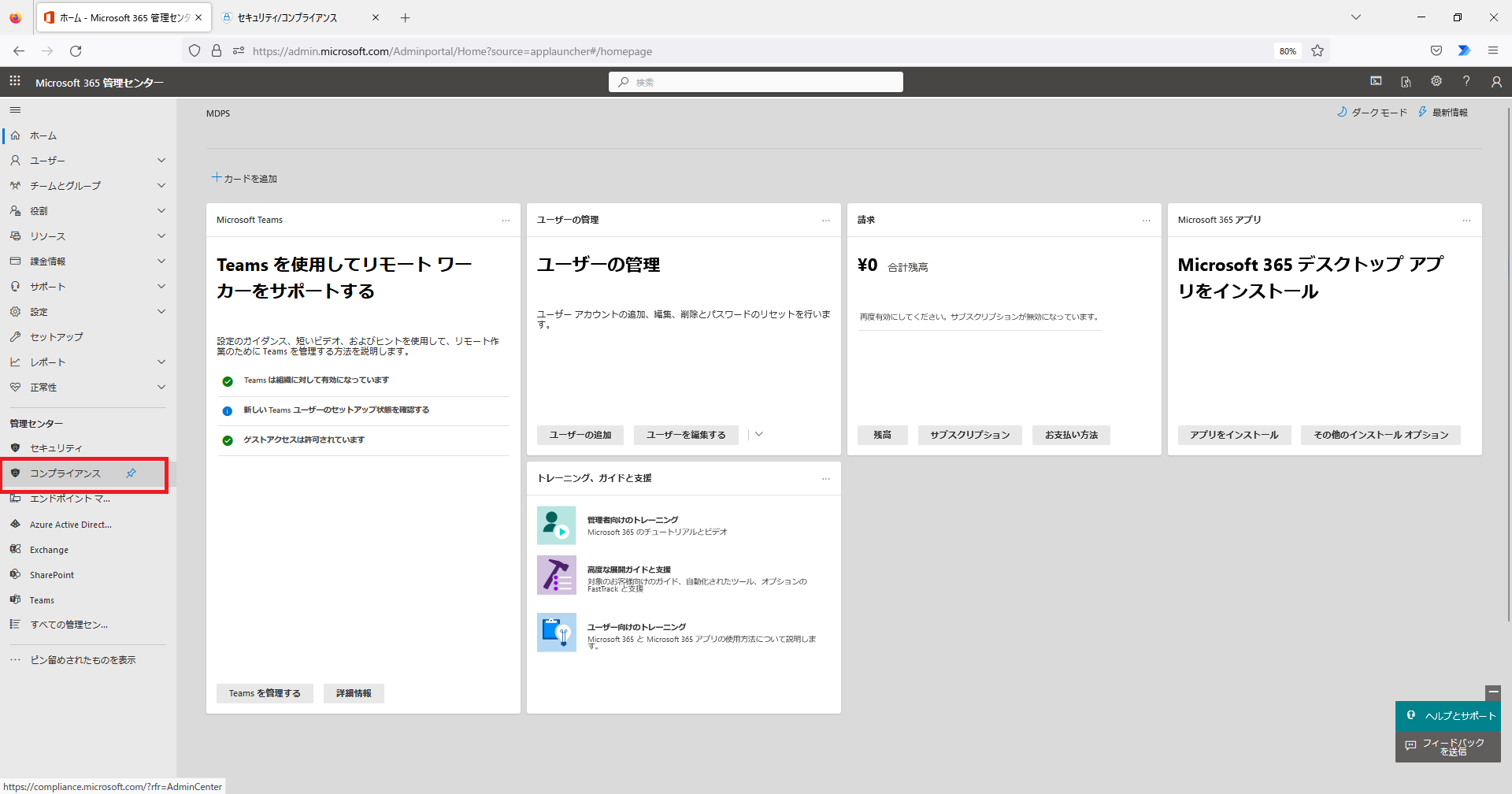Click お支払い方法 button
Image resolution: width=1512 pixels, height=794 pixels.
(x=1072, y=435)
